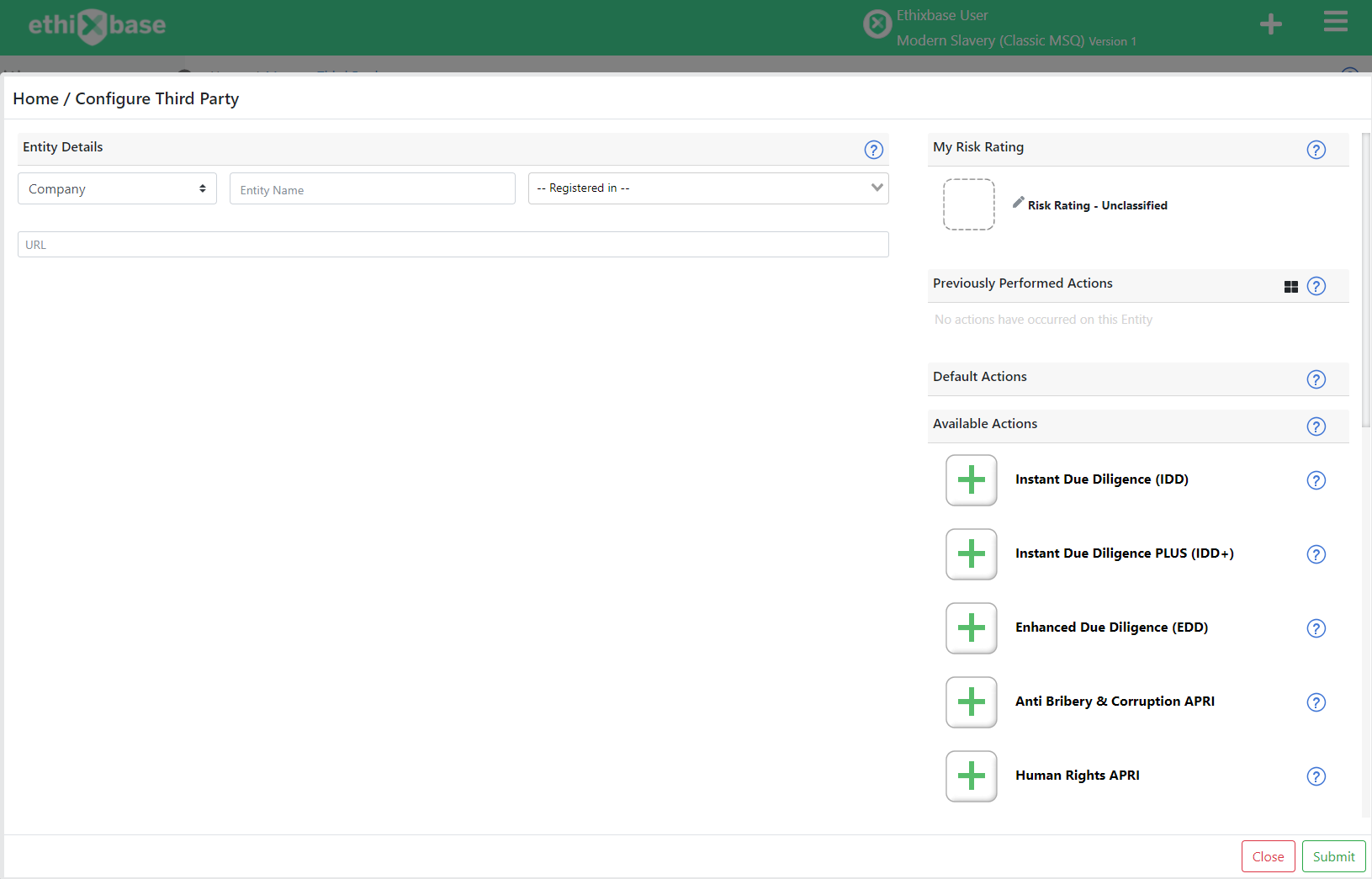Screen dimensions: 1372x879
Task: Click the plus icon in top header
Action: [x=1270, y=24]
